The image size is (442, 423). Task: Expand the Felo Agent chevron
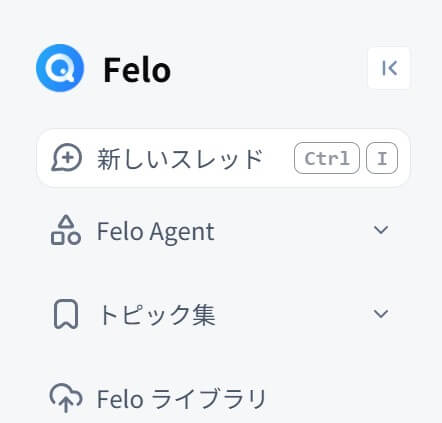pyautogui.click(x=381, y=230)
